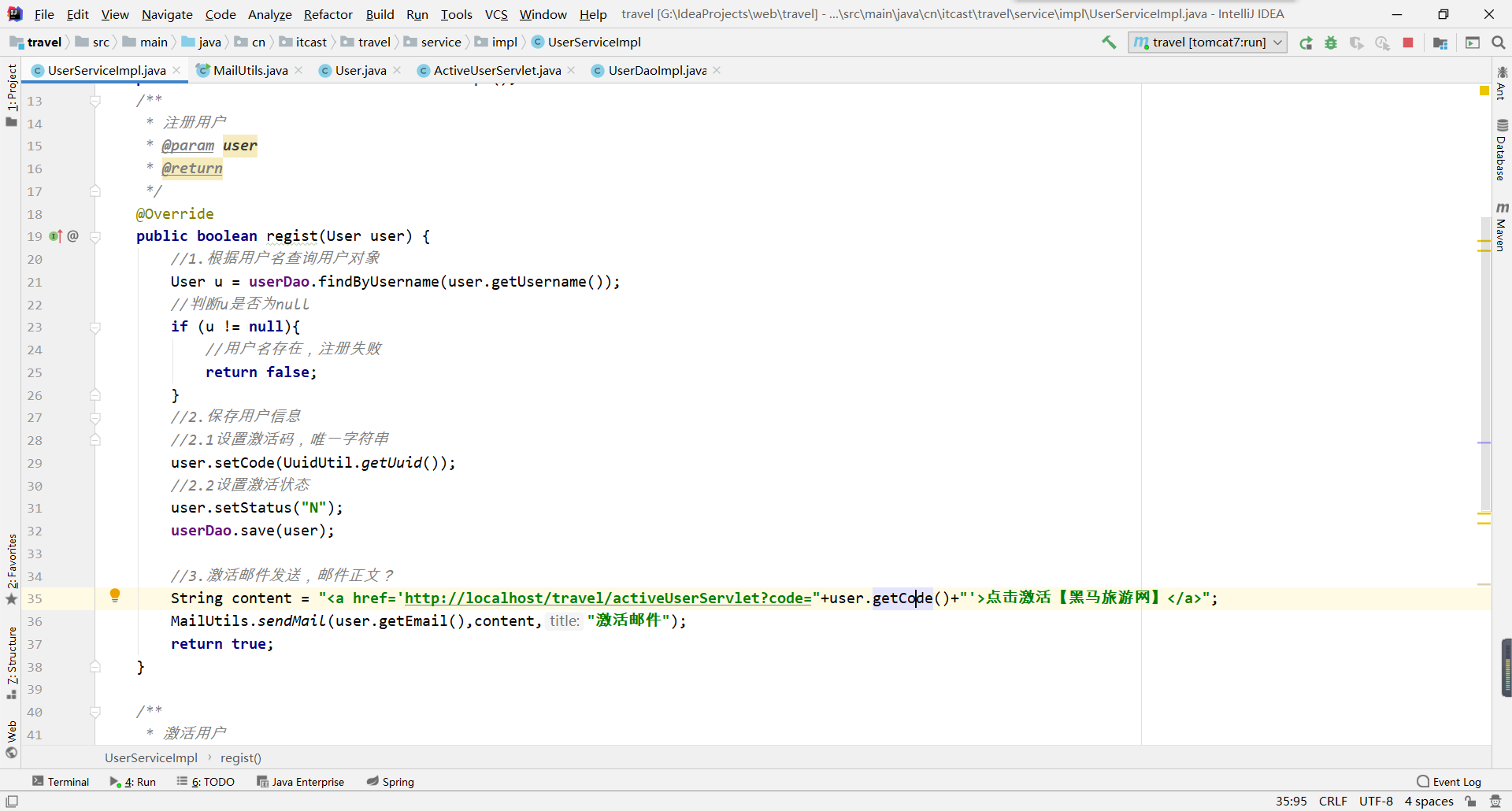Click the inspection status indicator atop scrollbar
Viewport: 1512px width, 811px height.
[x=1484, y=91]
